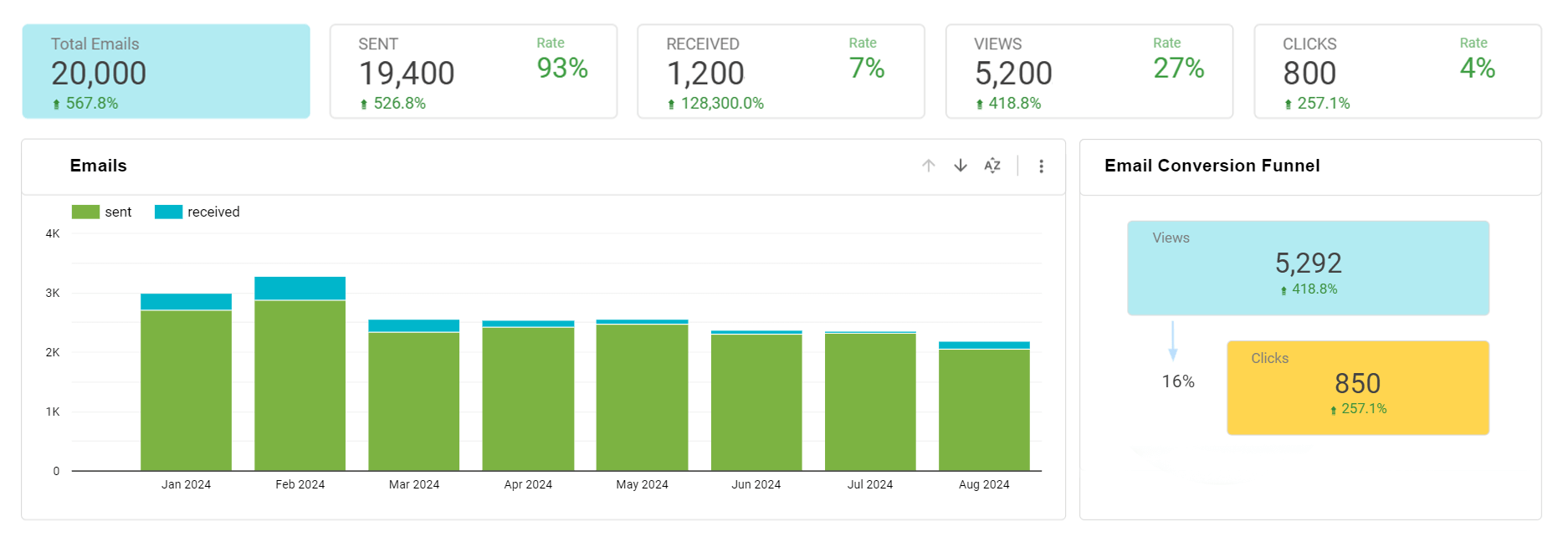Select the SENT scorecard value 19,400
1568x537 pixels.
(x=407, y=74)
